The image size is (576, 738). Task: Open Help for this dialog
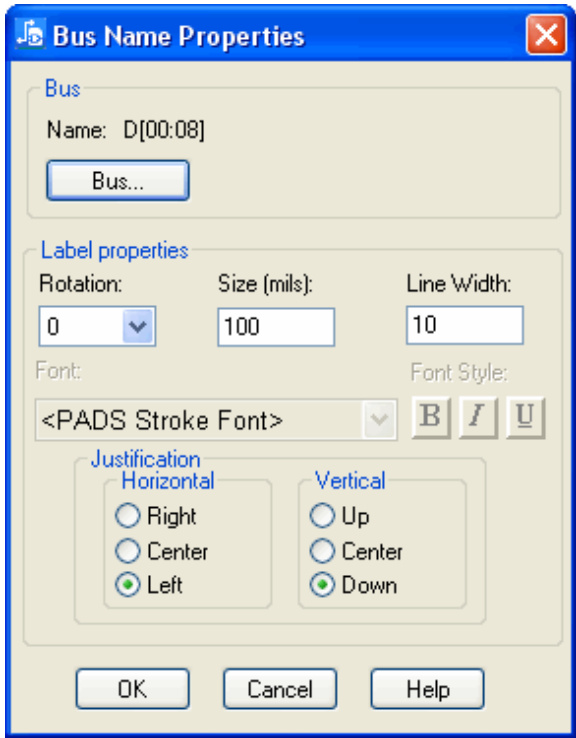coord(427,689)
